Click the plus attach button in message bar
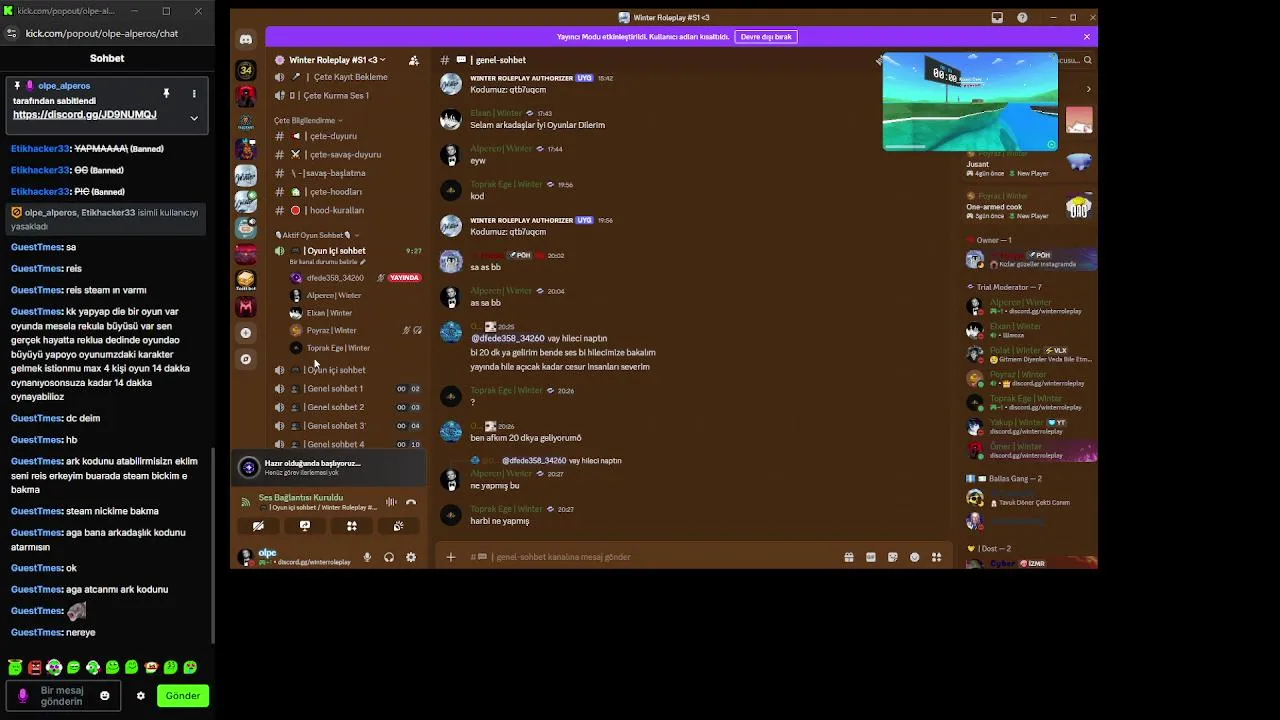1280x720 pixels. coord(451,557)
